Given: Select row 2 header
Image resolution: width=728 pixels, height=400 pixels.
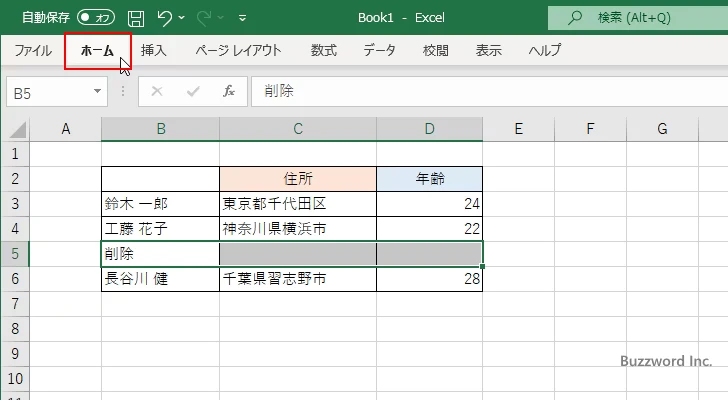Looking at the screenshot, I should [x=15, y=179].
